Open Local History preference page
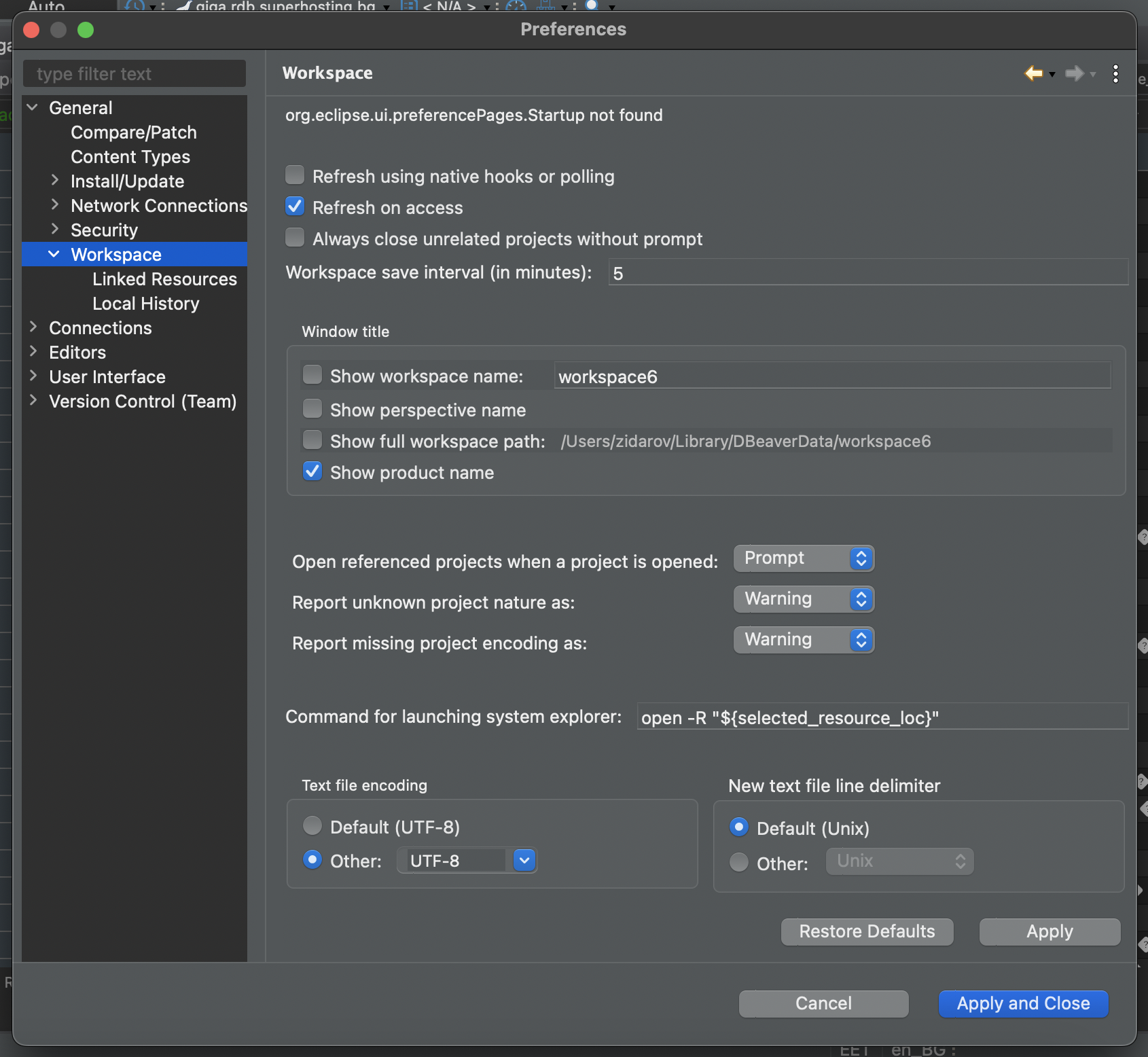This screenshot has width=1148, height=1057. [x=146, y=304]
